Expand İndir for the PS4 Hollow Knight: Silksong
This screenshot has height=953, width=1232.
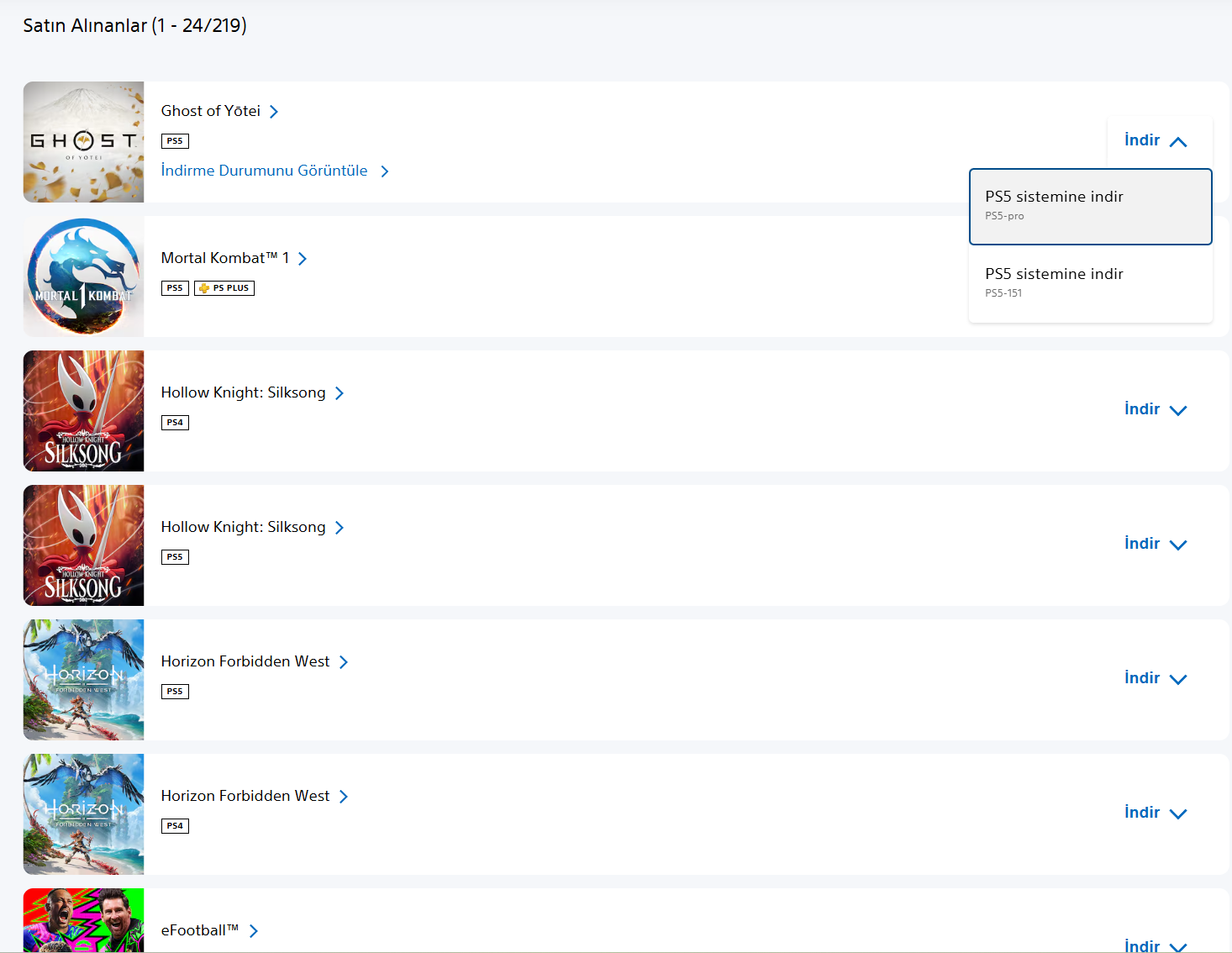point(1156,409)
